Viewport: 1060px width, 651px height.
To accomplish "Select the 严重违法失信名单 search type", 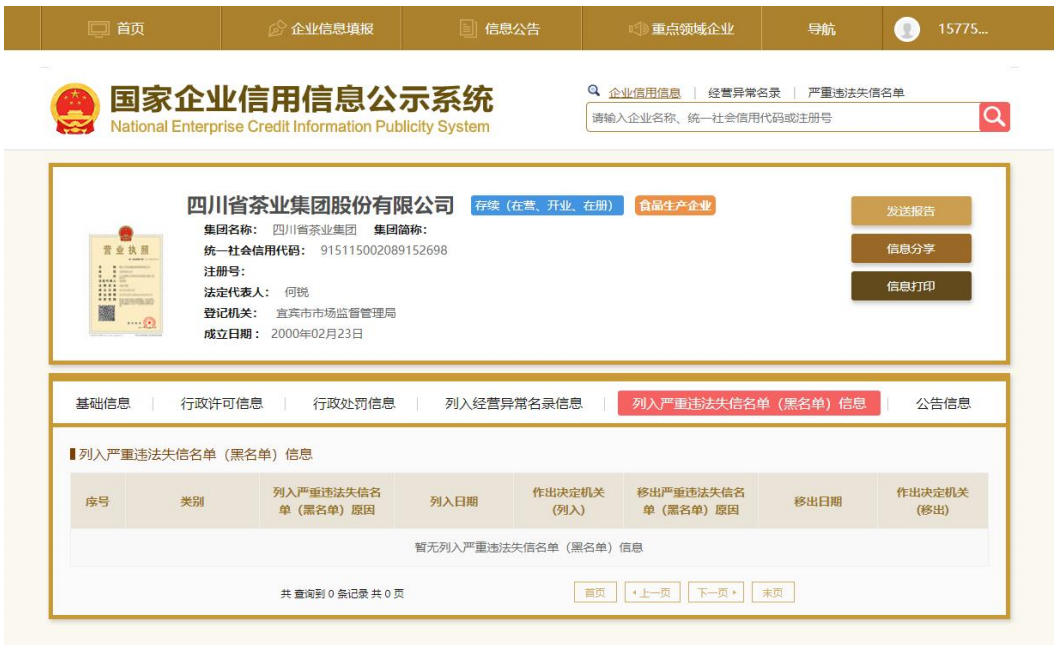I will point(855,93).
